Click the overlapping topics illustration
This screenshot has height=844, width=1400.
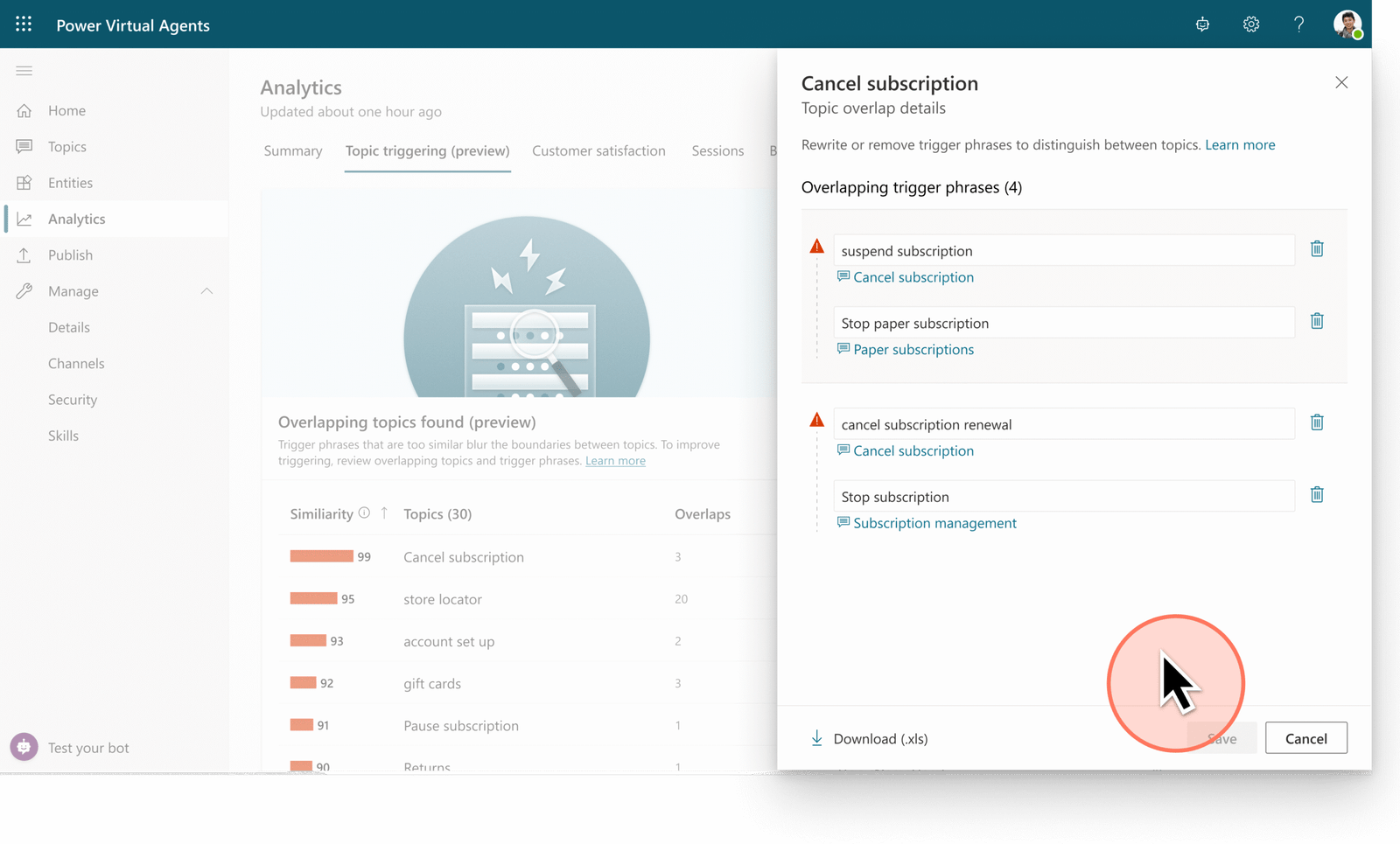coord(527,306)
